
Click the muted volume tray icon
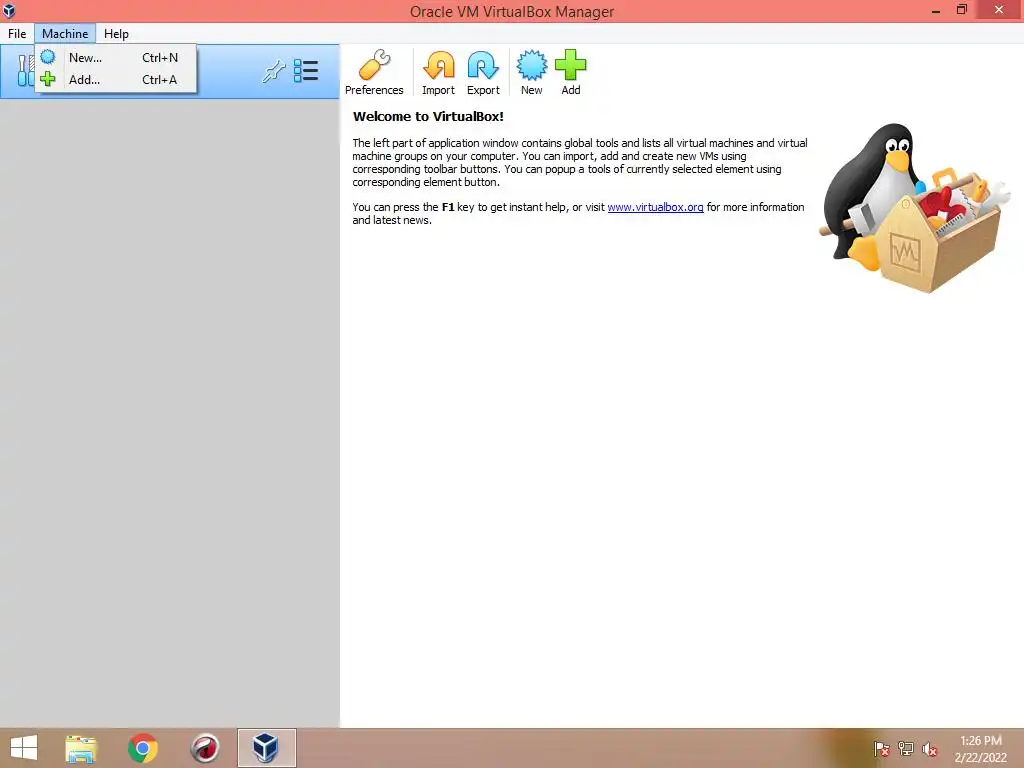coord(930,749)
